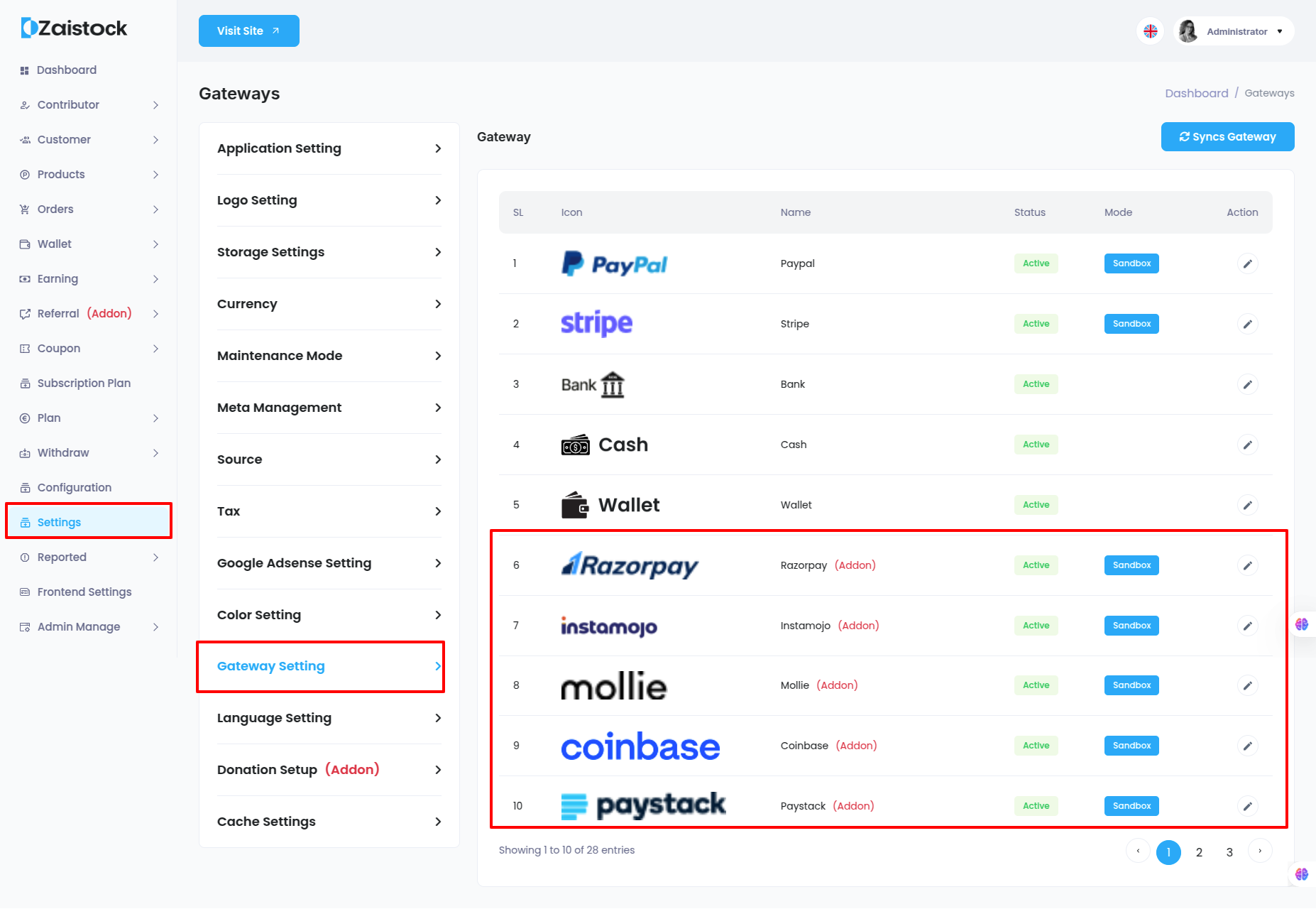Expand the Admin Manage sidebar menu

[x=89, y=627]
